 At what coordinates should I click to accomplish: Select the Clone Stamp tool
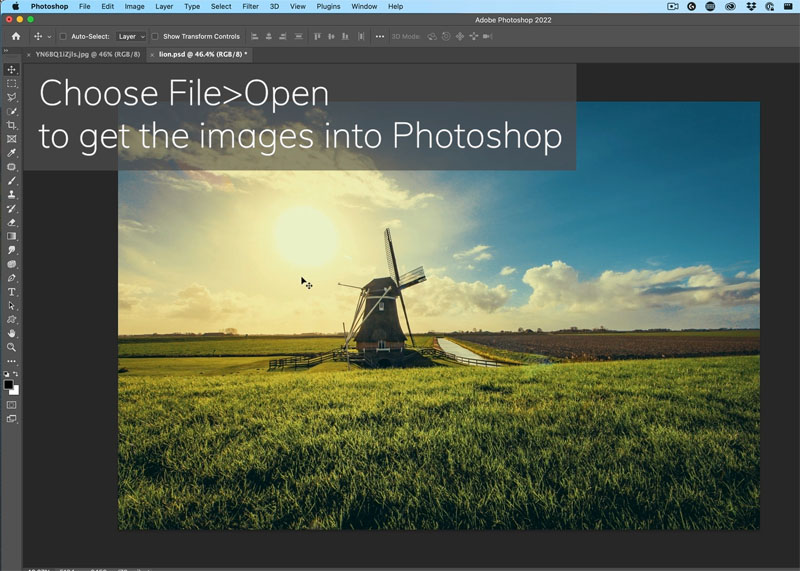11,194
